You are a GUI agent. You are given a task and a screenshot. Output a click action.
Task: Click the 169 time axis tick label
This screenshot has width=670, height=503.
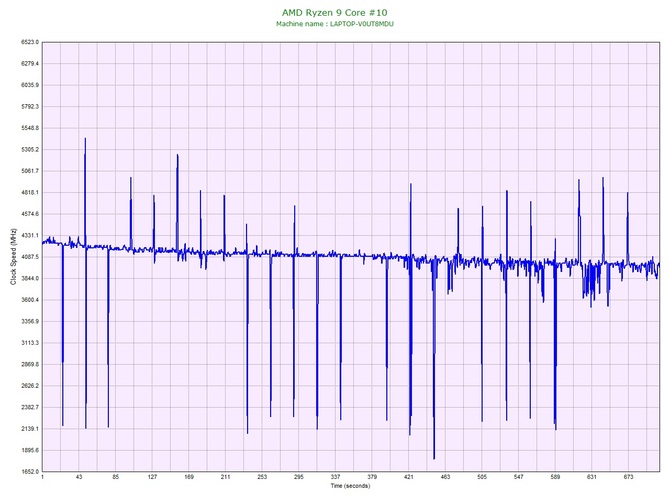tap(189, 477)
